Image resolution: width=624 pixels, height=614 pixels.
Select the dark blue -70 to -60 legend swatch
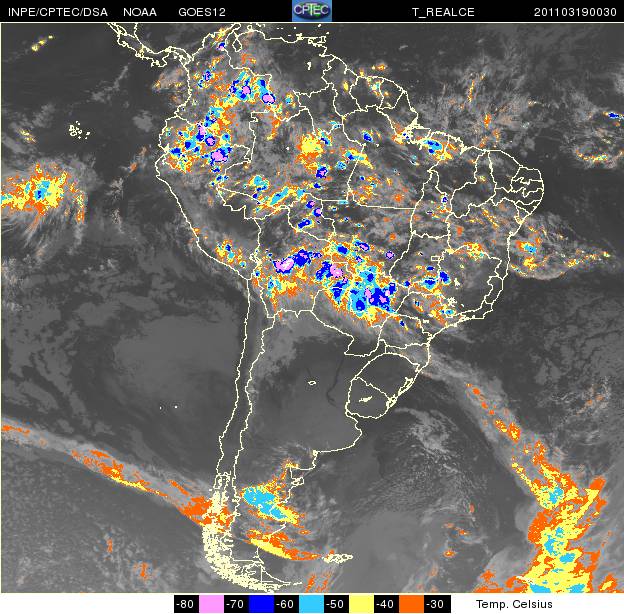pyautogui.click(x=261, y=604)
